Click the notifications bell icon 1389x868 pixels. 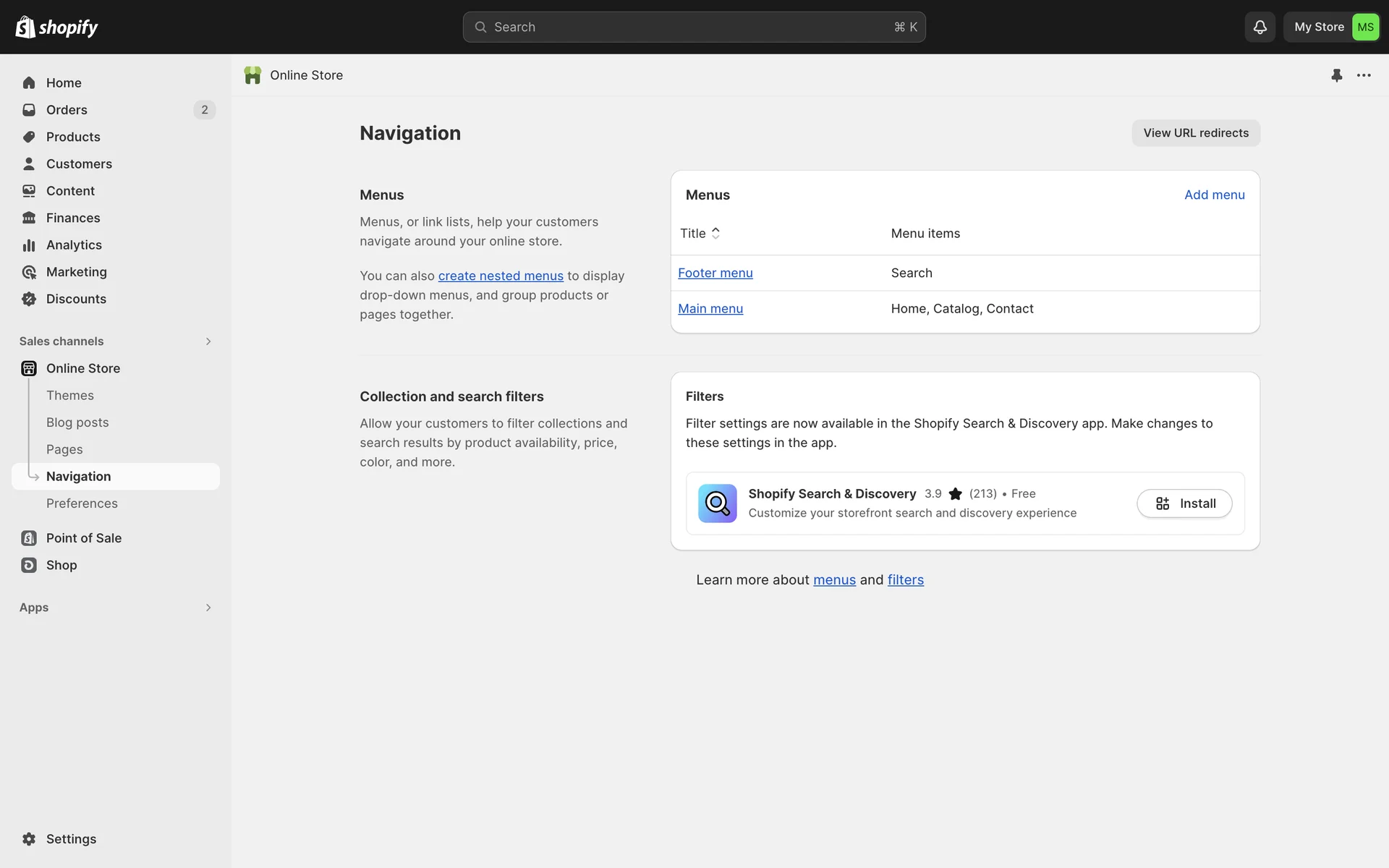coord(1260,27)
